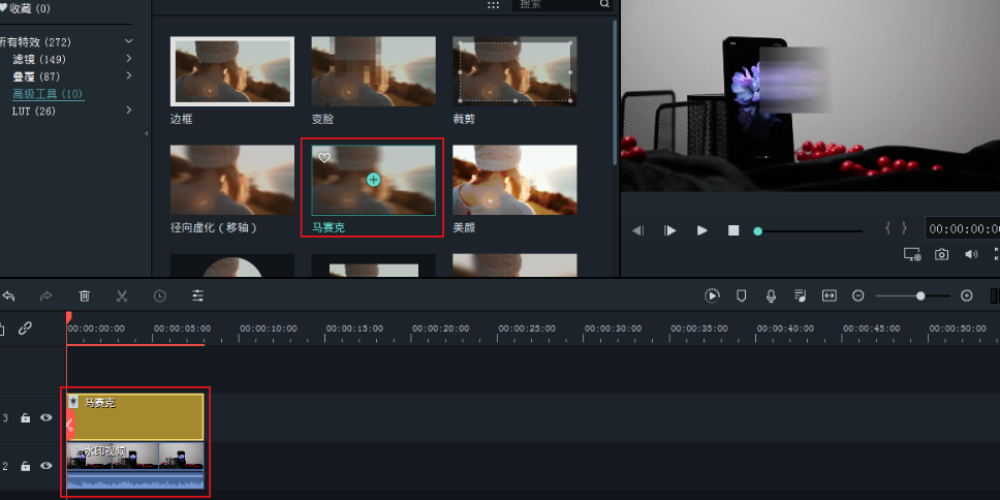Click timeline ruler at 00:00:30:00

point(613,329)
